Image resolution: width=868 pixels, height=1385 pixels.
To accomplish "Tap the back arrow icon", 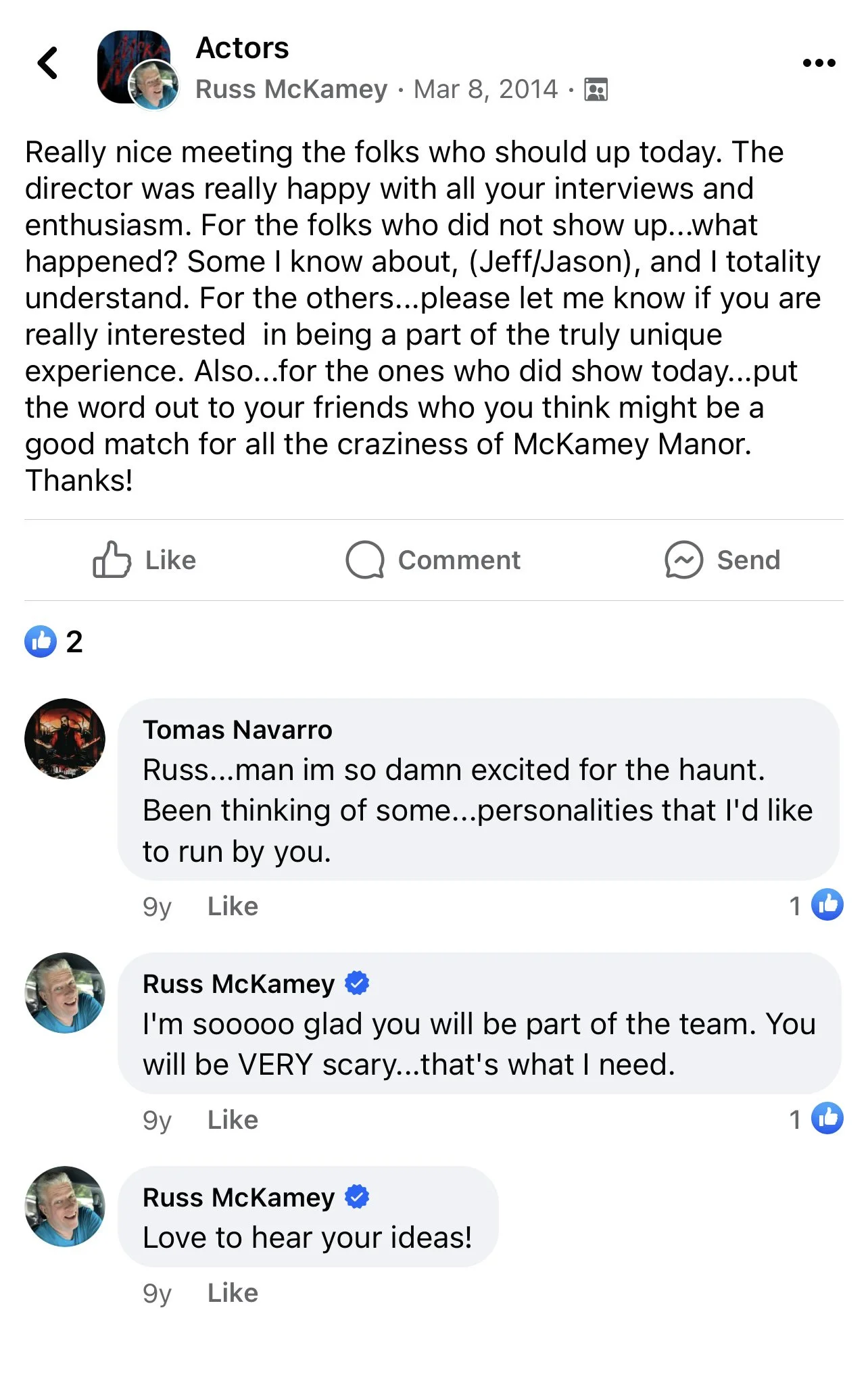I will click(x=47, y=63).
